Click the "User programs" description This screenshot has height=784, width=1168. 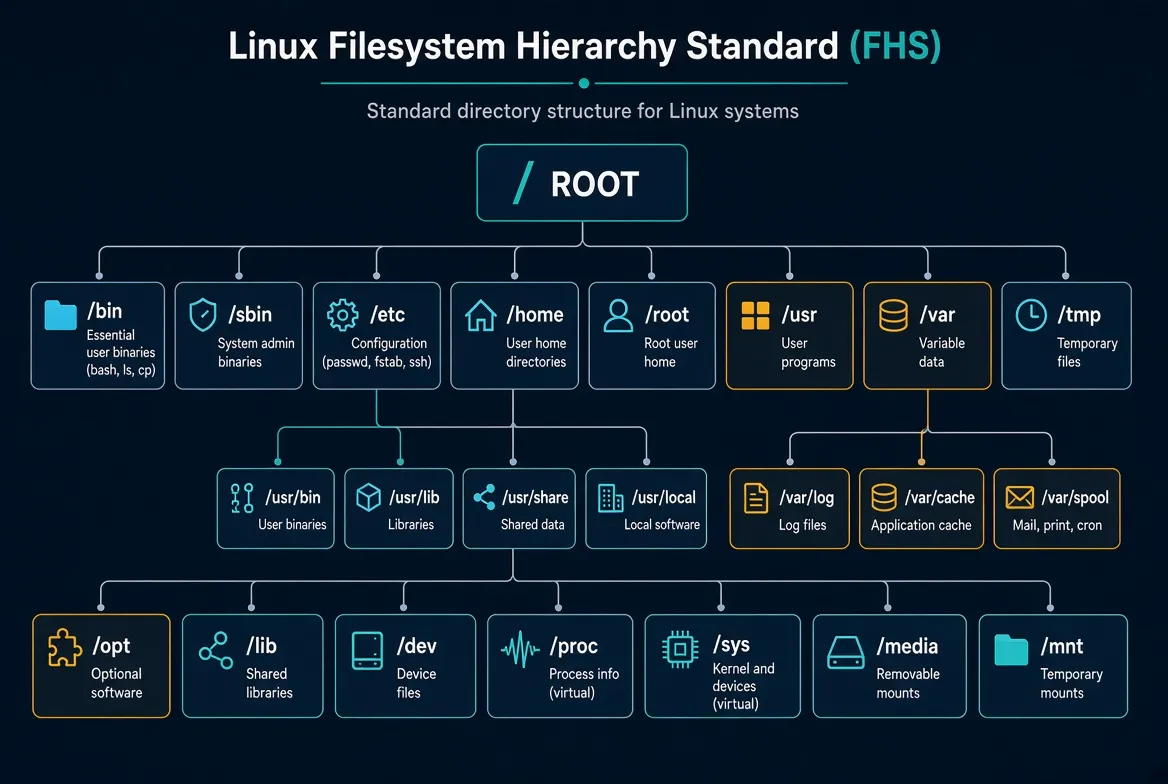click(x=808, y=353)
